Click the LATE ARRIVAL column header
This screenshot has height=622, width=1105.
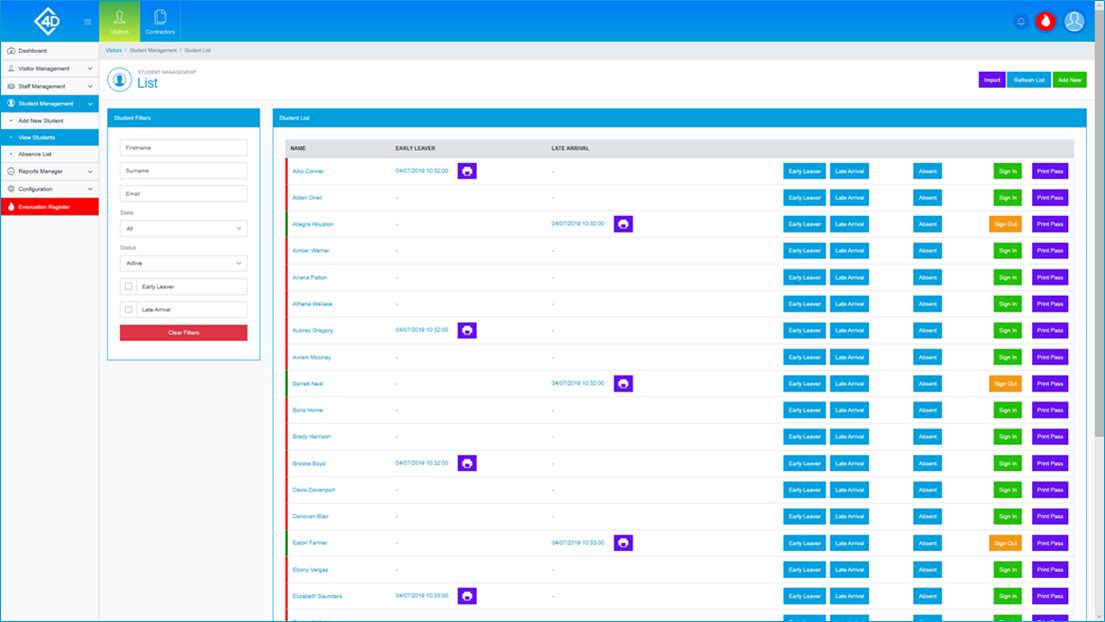(x=570, y=149)
